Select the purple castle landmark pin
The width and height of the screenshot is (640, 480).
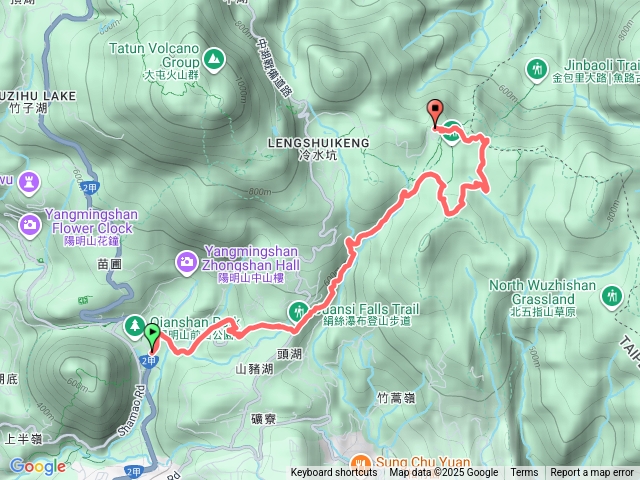click(29, 183)
